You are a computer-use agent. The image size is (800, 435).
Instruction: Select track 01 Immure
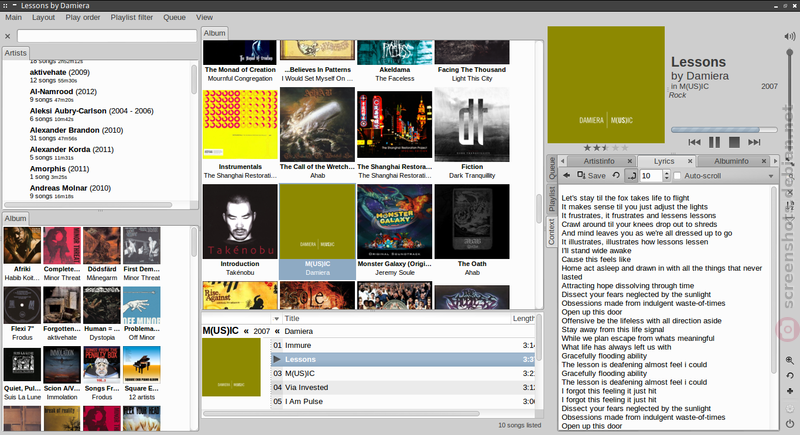tap(403, 345)
